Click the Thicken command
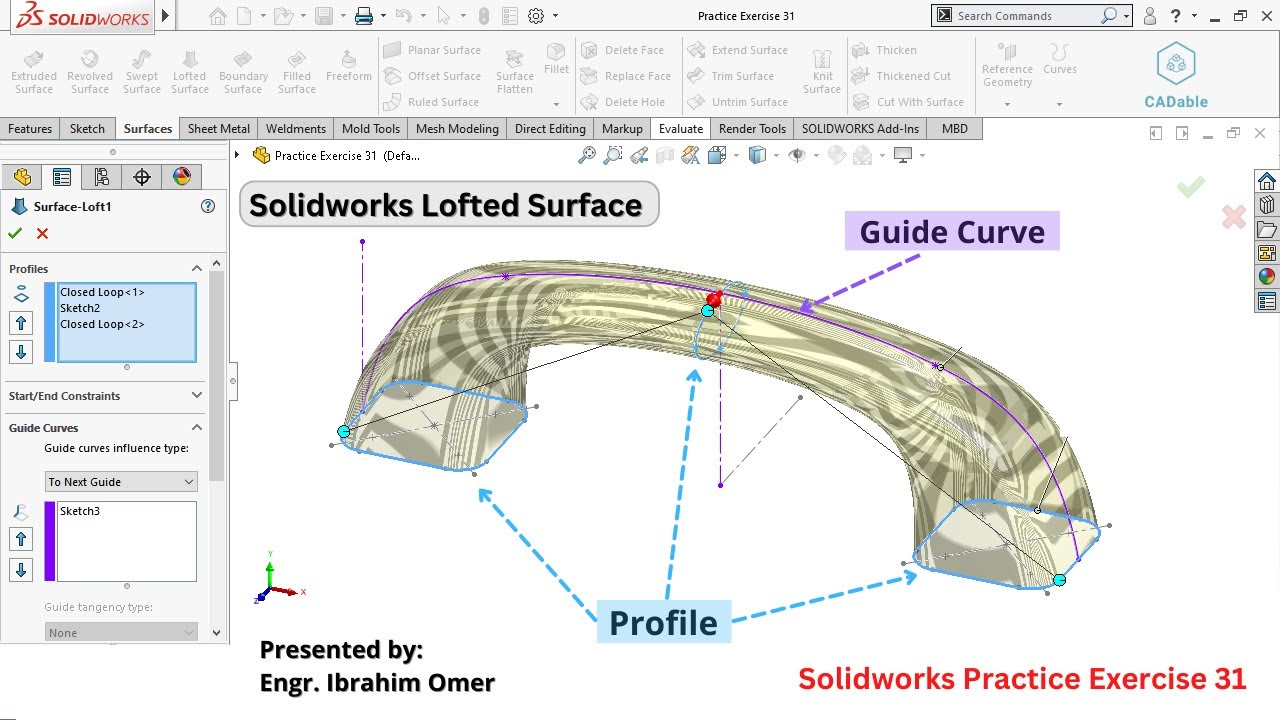 884,50
